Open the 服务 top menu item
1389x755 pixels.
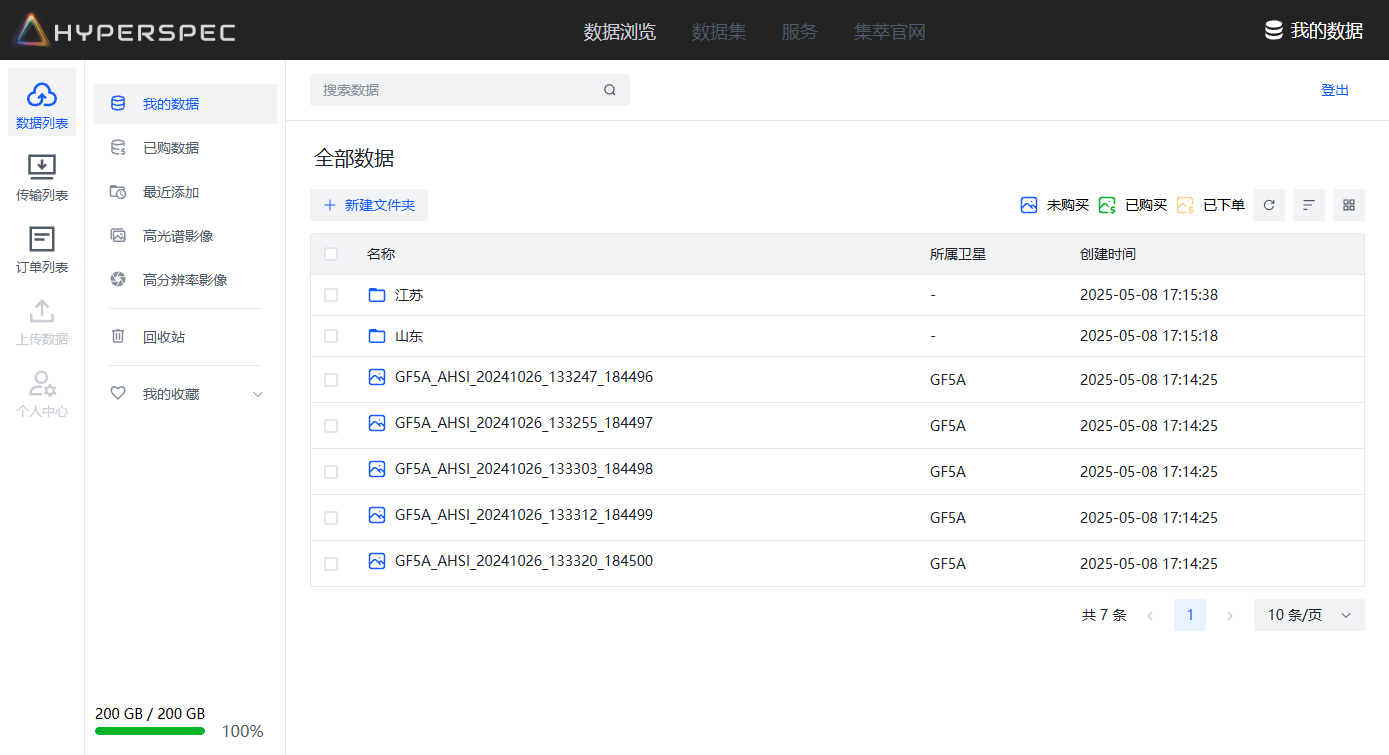point(799,32)
